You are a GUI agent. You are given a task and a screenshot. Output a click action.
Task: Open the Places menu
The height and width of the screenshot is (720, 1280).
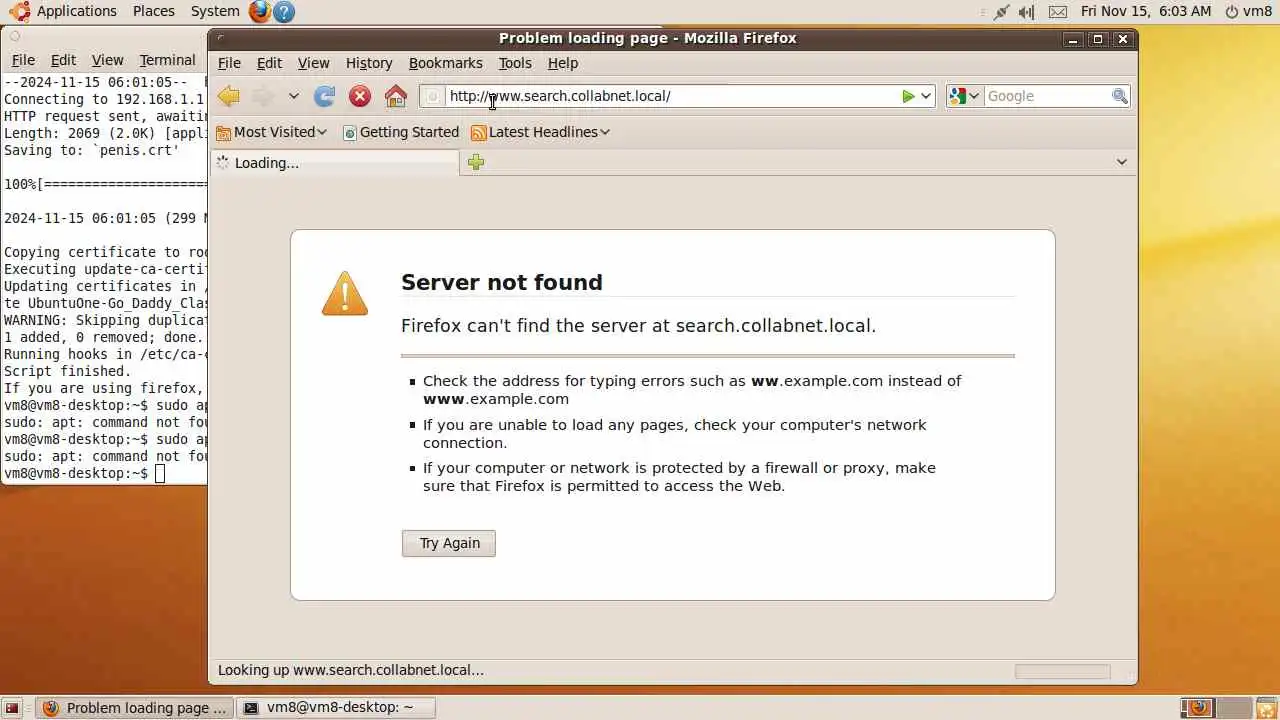click(x=153, y=11)
